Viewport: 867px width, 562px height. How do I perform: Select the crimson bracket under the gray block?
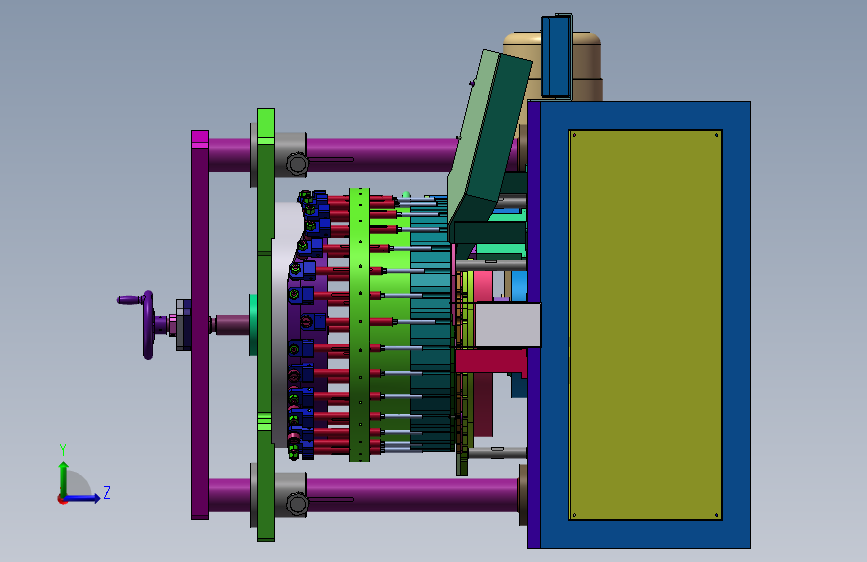(491, 360)
